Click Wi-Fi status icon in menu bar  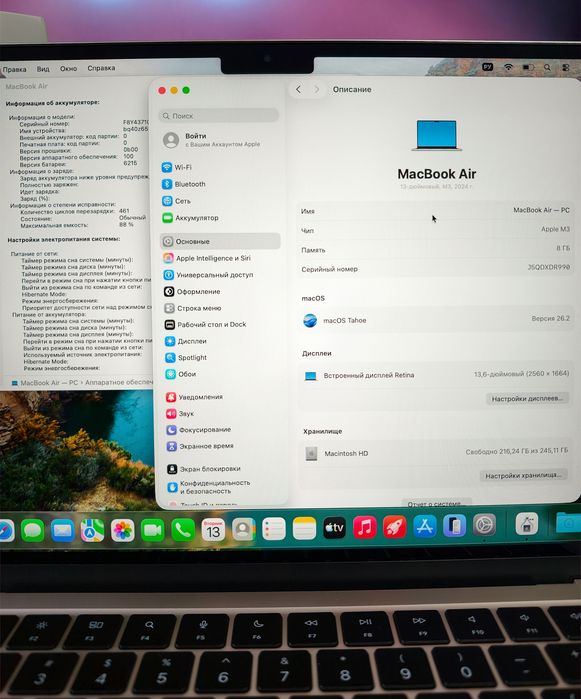tap(508, 67)
